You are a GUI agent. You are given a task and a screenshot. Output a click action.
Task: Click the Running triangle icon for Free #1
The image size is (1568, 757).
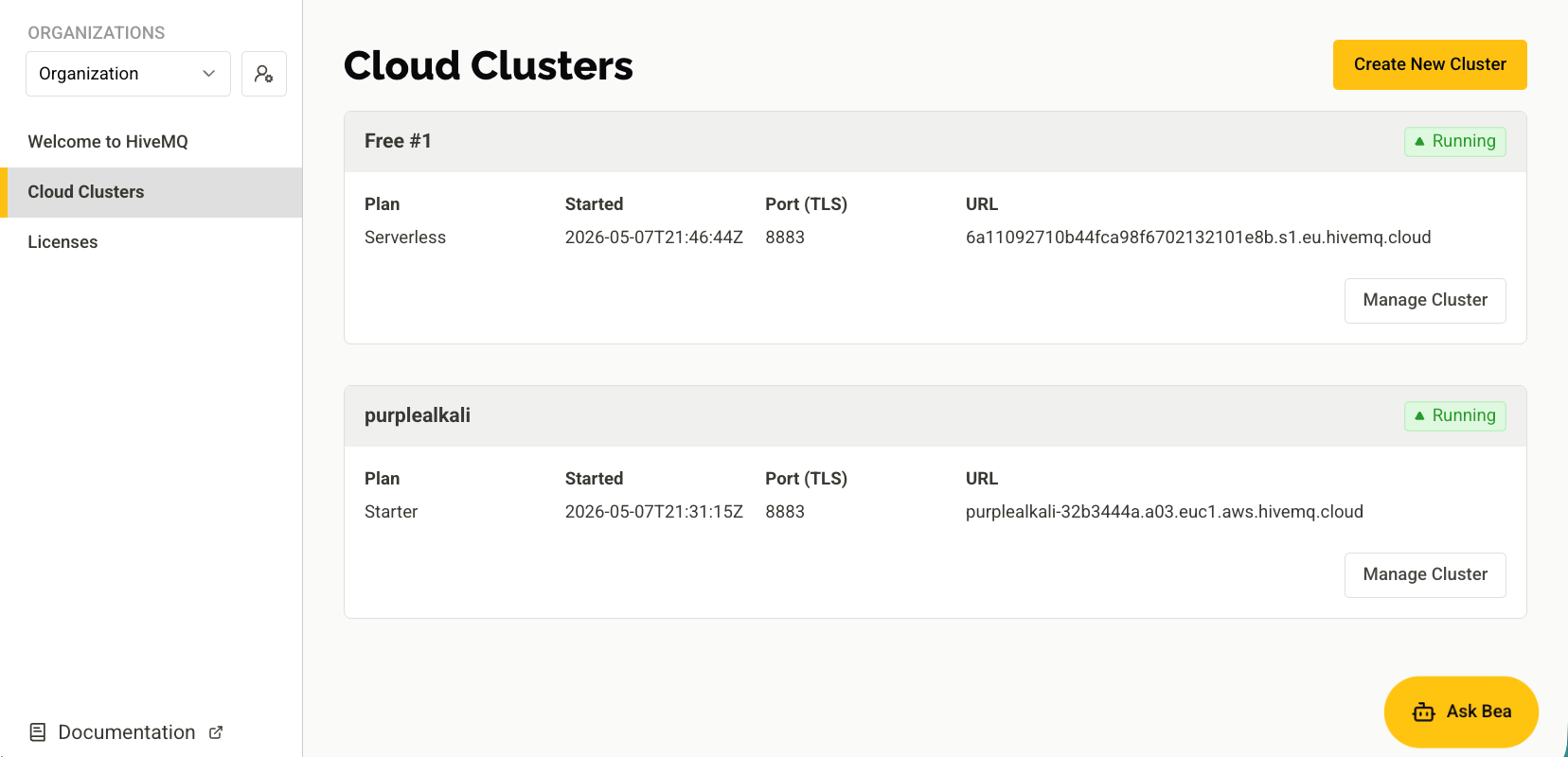[1419, 142]
